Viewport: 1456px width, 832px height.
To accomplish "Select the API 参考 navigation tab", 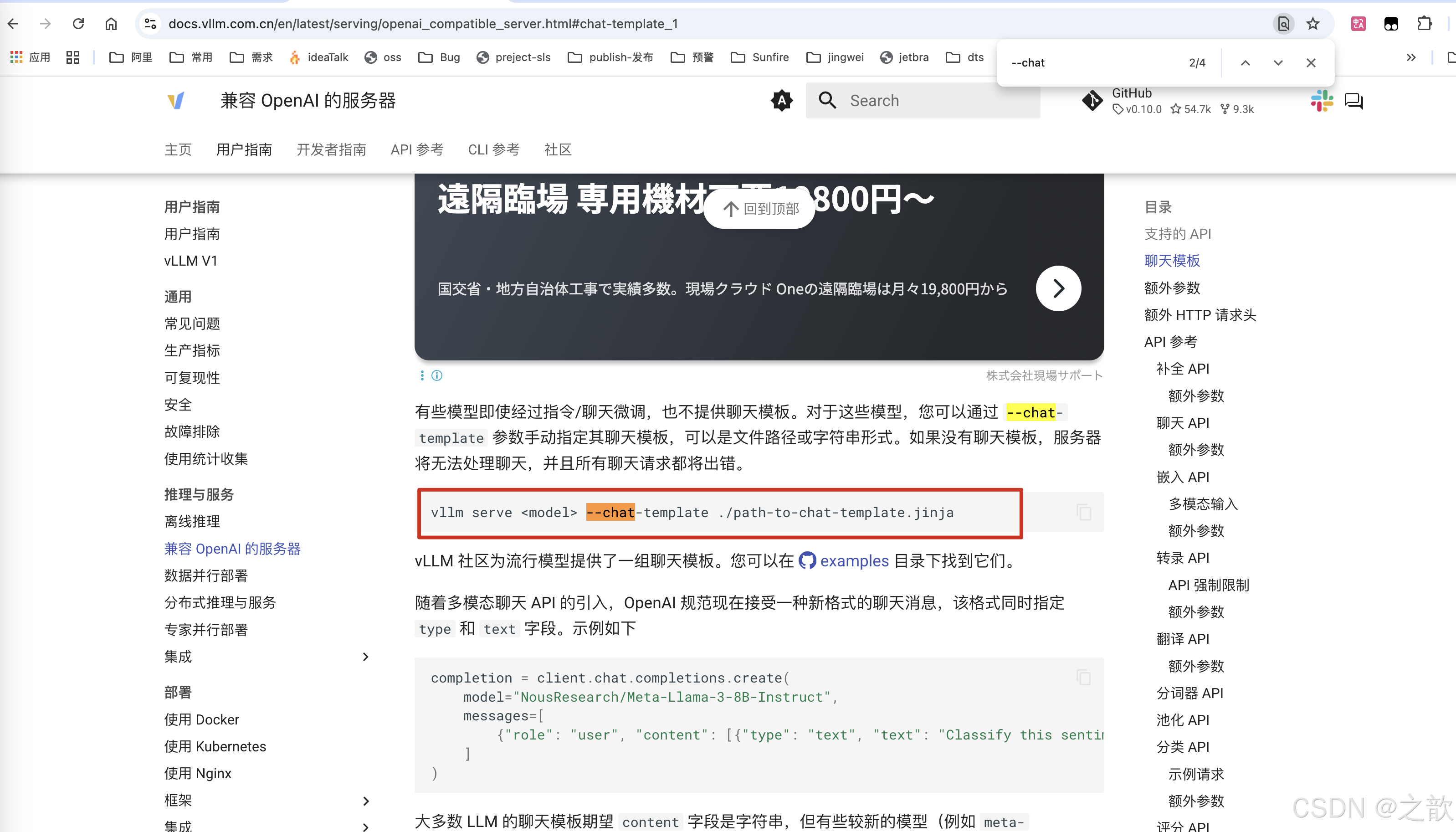I will pos(417,150).
